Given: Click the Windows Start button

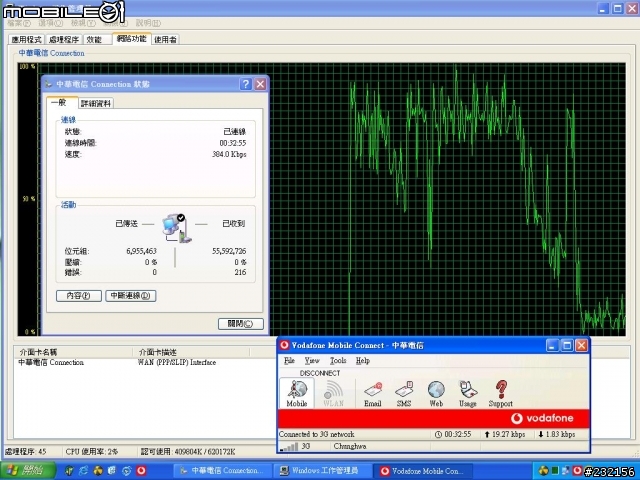Looking at the screenshot, I should click(28, 470).
